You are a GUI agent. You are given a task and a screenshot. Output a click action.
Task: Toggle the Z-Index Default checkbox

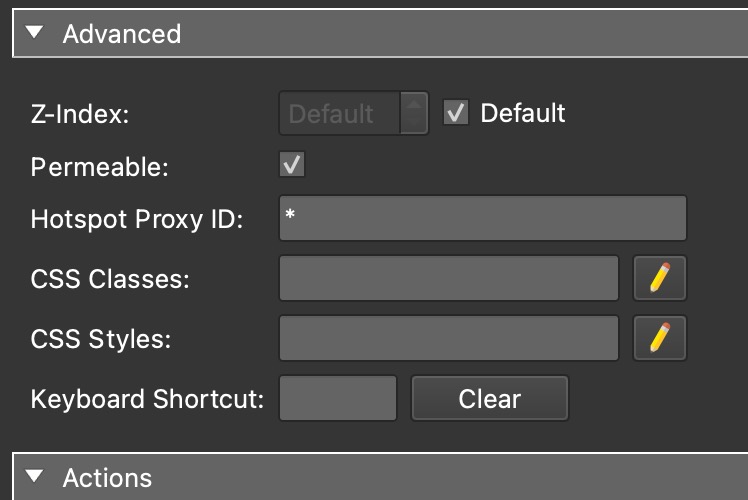pyautogui.click(x=456, y=113)
